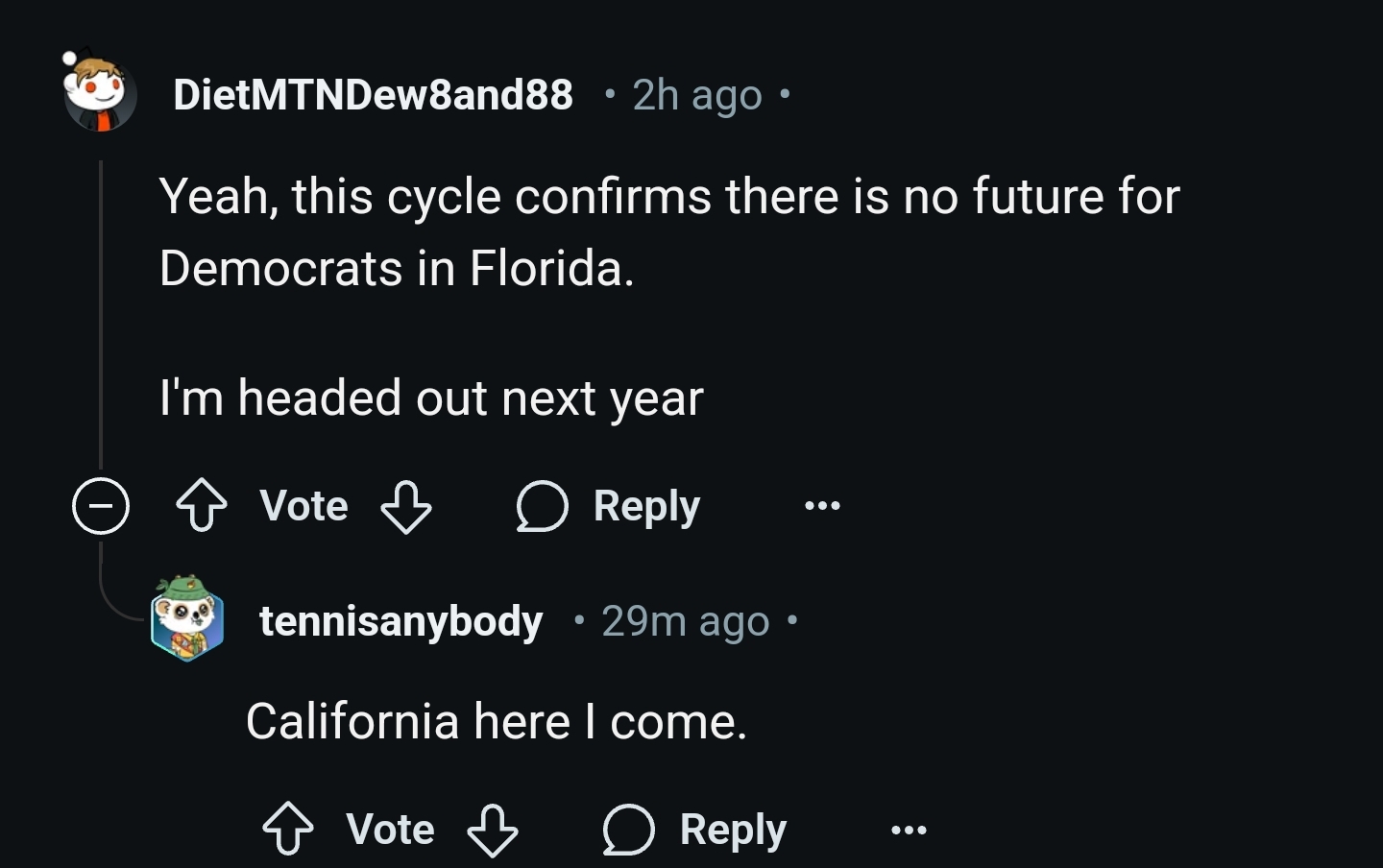Click speech bubble icon under tennisanybody's comment
This screenshot has height=868, width=1383.
click(629, 830)
